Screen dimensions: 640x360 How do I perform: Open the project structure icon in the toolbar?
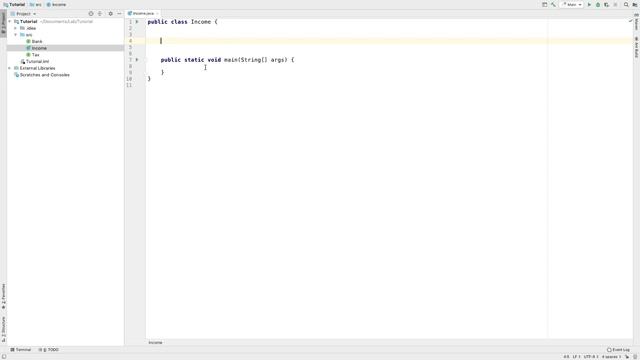pos(544,4)
